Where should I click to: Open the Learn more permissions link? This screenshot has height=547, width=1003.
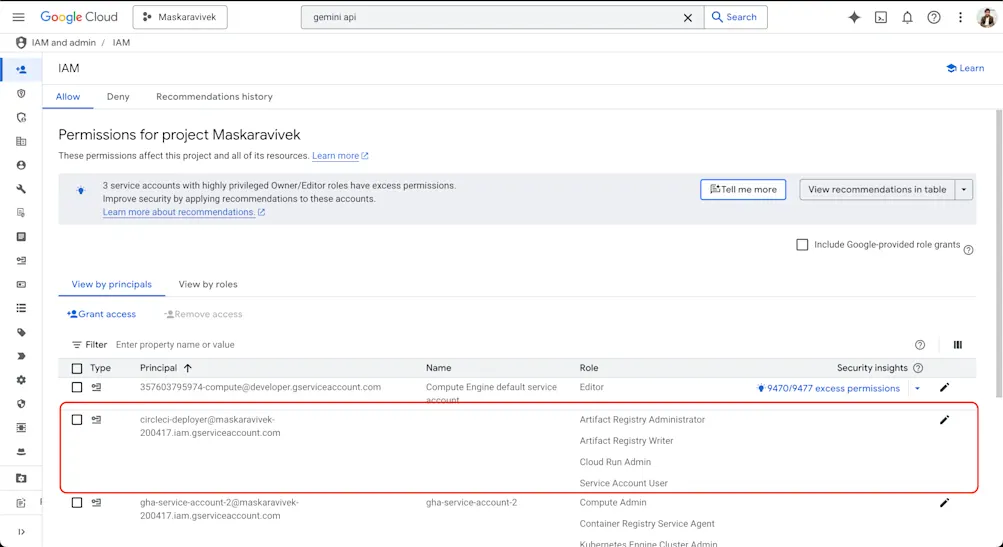pos(340,155)
